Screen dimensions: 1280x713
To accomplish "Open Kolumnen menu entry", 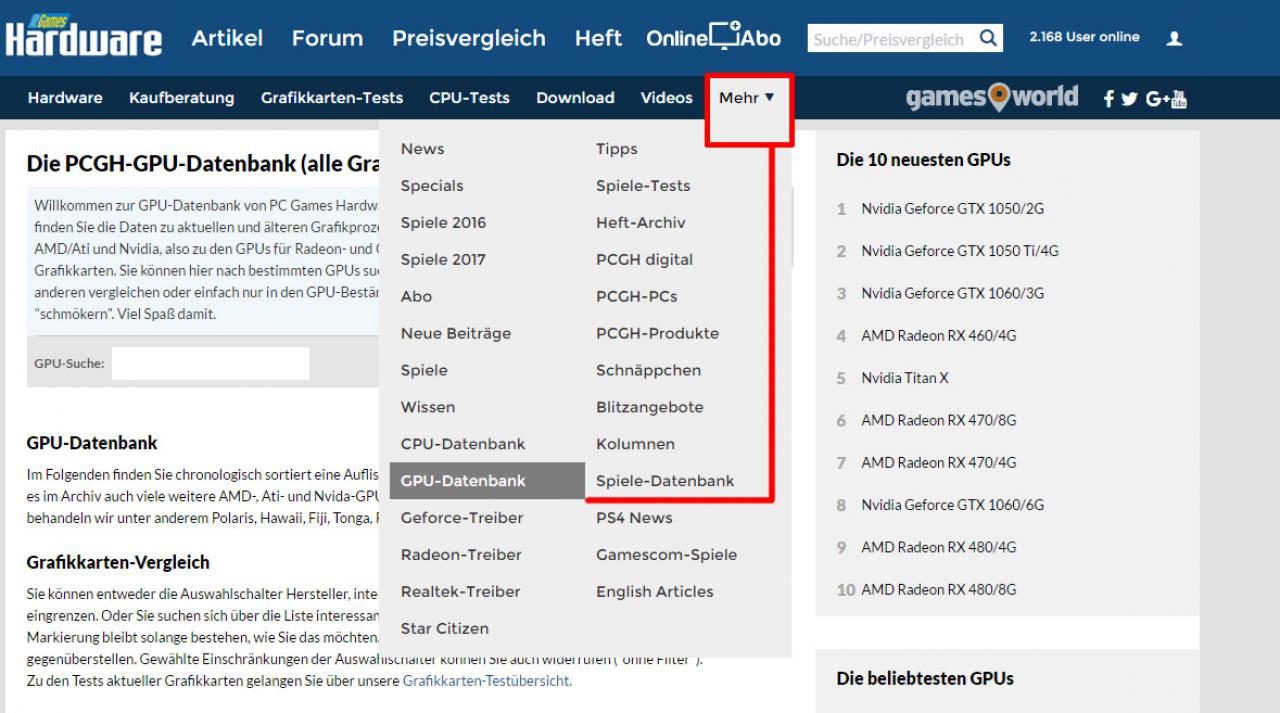I will point(635,444).
